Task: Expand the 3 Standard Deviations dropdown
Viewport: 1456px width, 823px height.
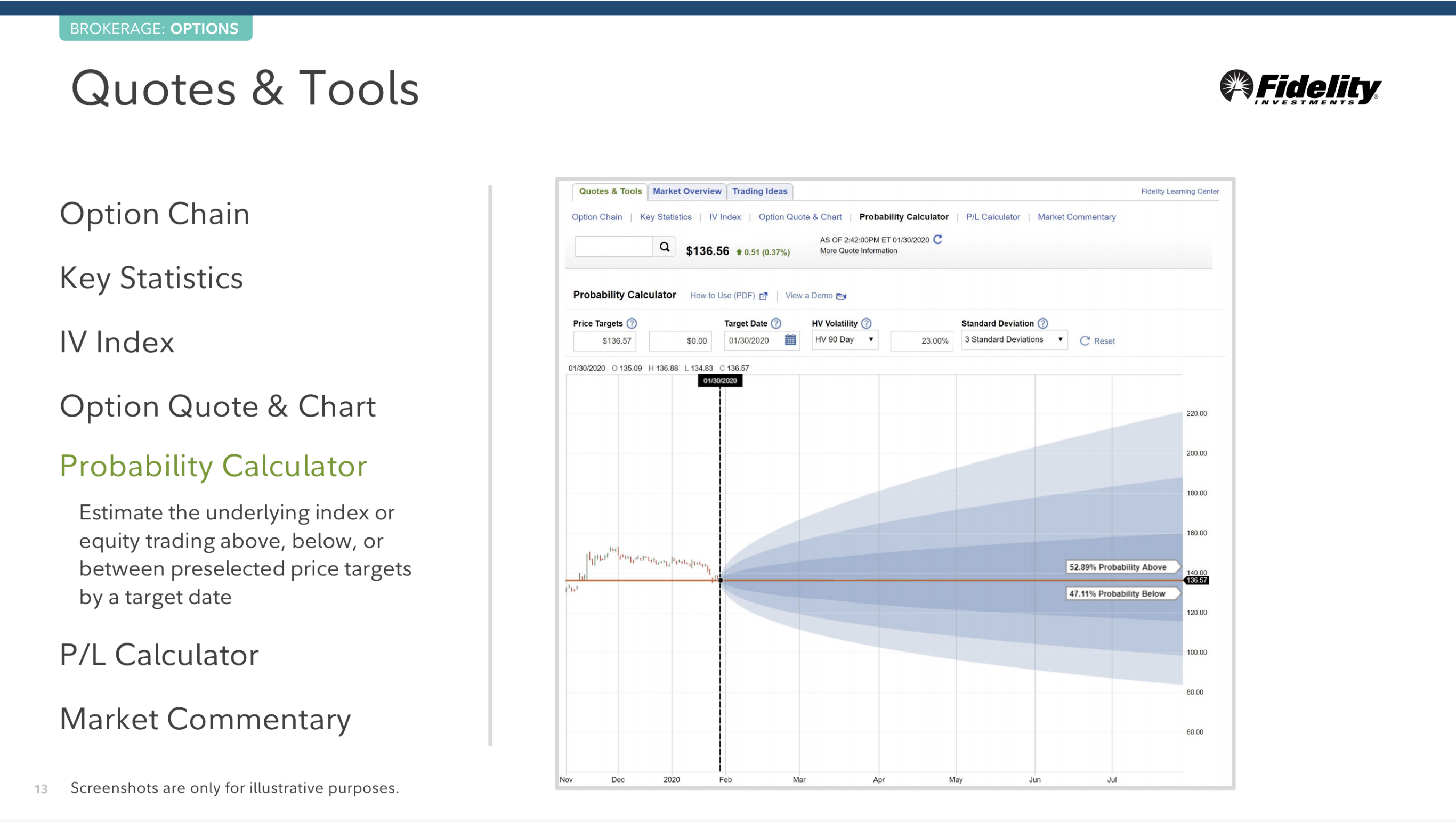Action: pyautogui.click(x=1014, y=340)
